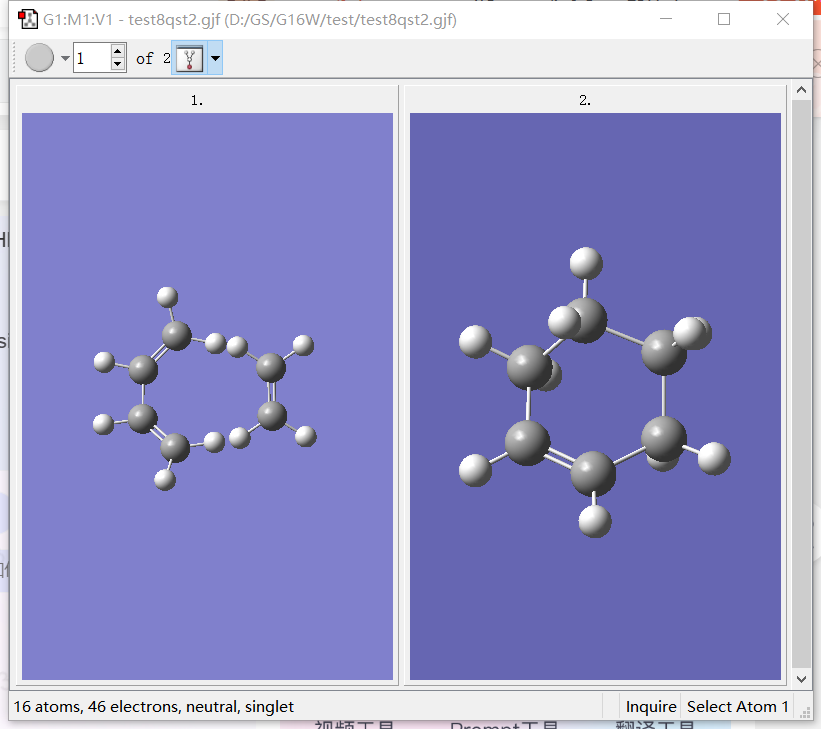Click the vertical scrollbar track
821x729 pixels.
click(801, 385)
